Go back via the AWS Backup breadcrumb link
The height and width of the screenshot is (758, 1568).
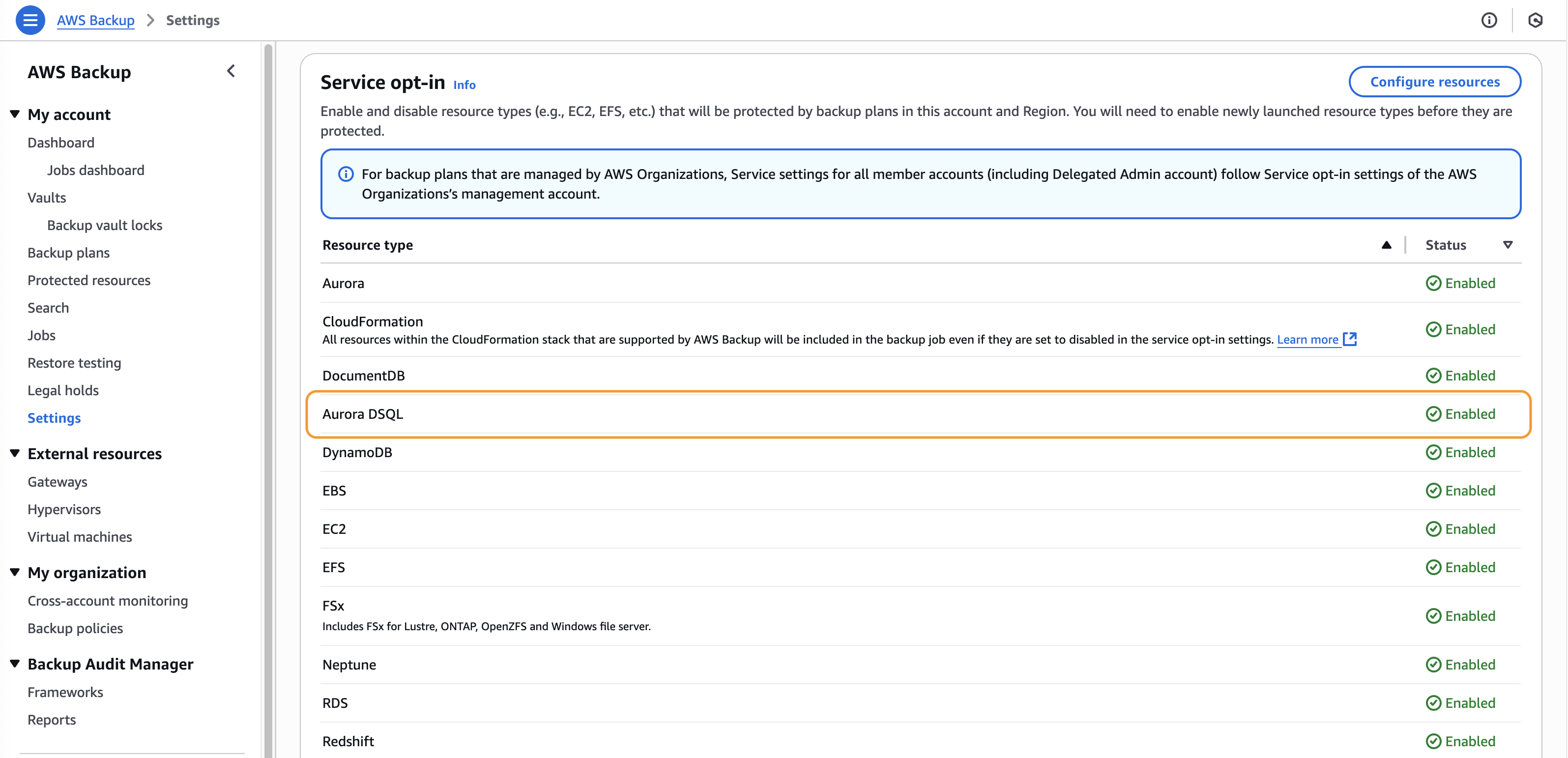(95, 20)
